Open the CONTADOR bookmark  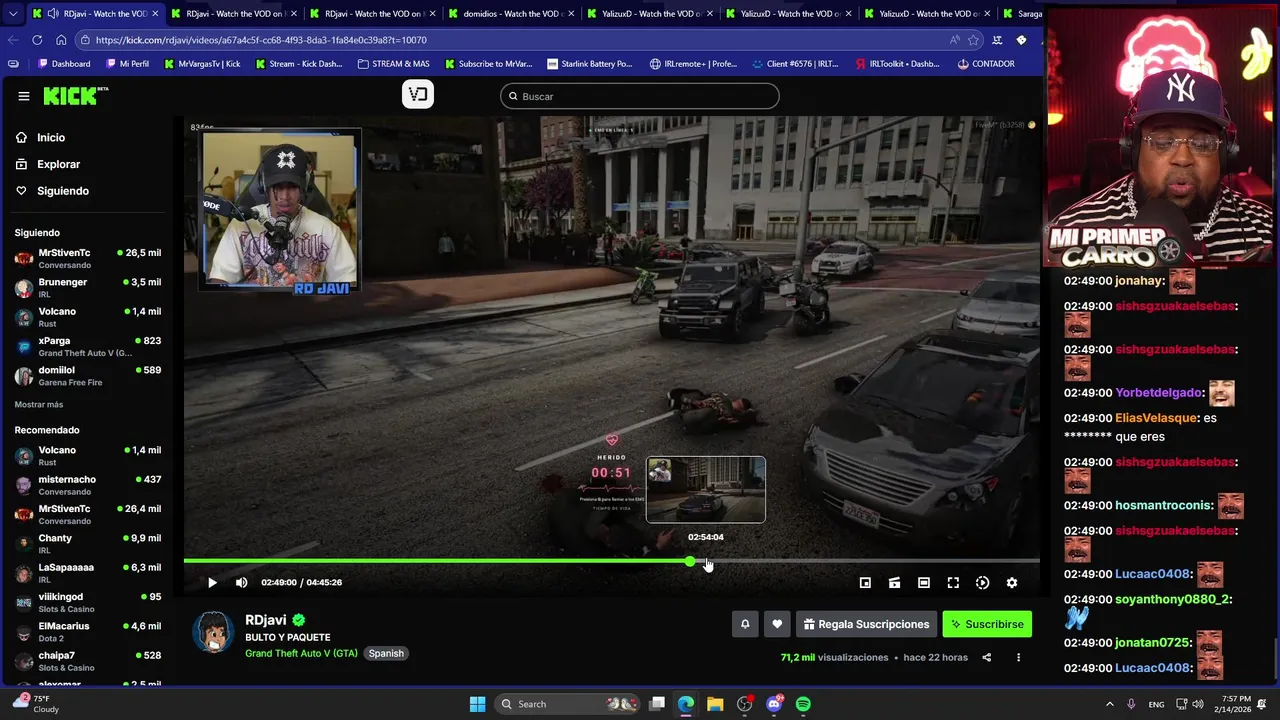coord(986,64)
